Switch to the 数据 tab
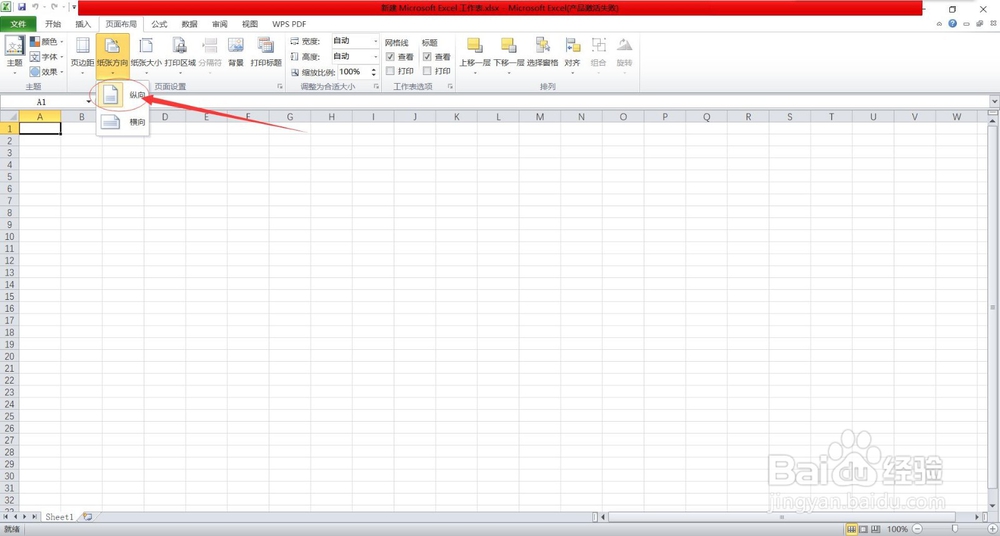Image resolution: width=1000 pixels, height=536 pixels. coord(189,24)
